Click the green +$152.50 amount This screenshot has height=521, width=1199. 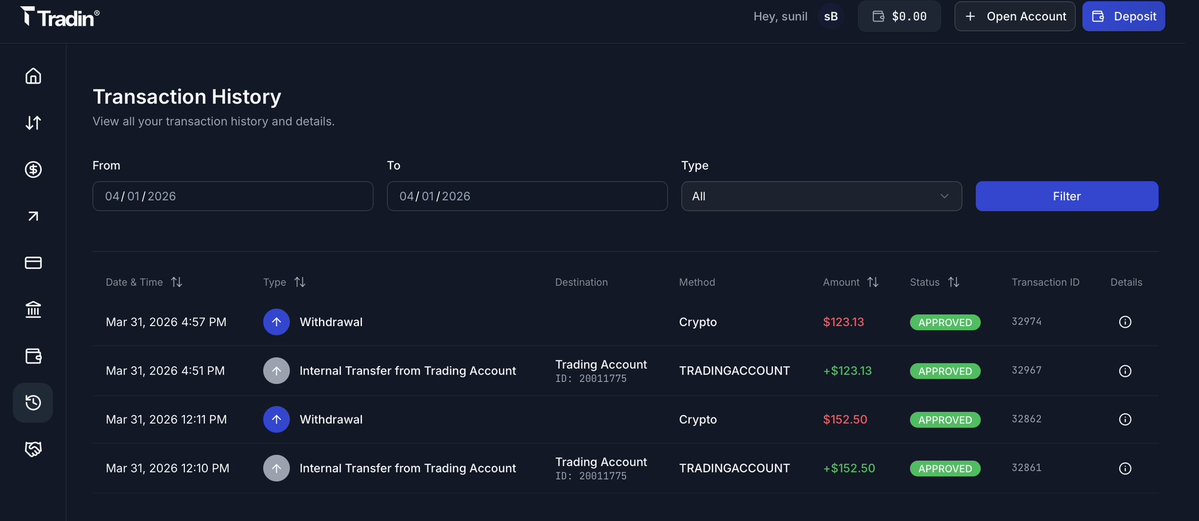[849, 468]
